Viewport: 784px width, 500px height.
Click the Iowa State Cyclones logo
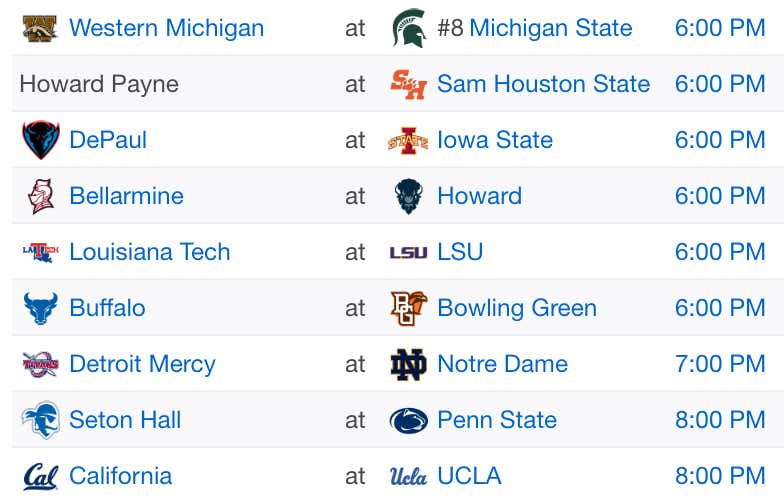pos(408,140)
